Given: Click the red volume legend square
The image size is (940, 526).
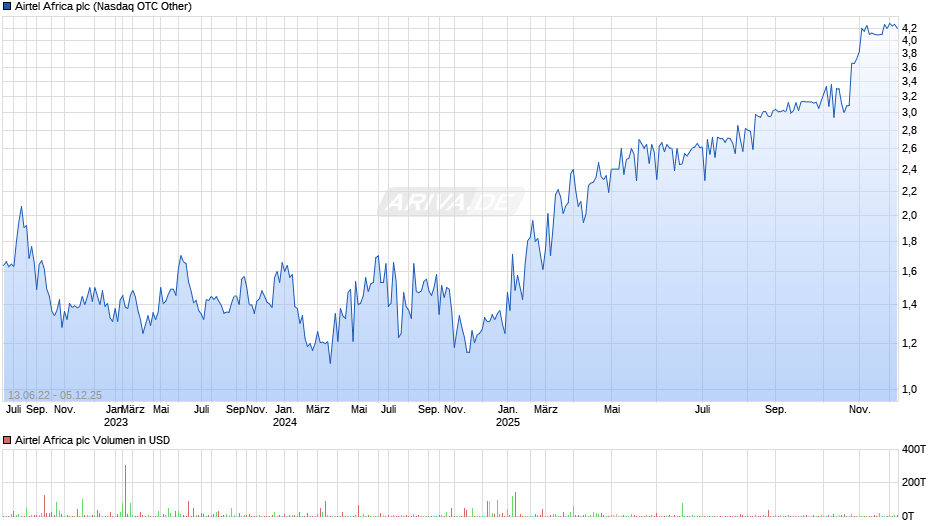Looking at the screenshot, I should [x=7, y=440].
